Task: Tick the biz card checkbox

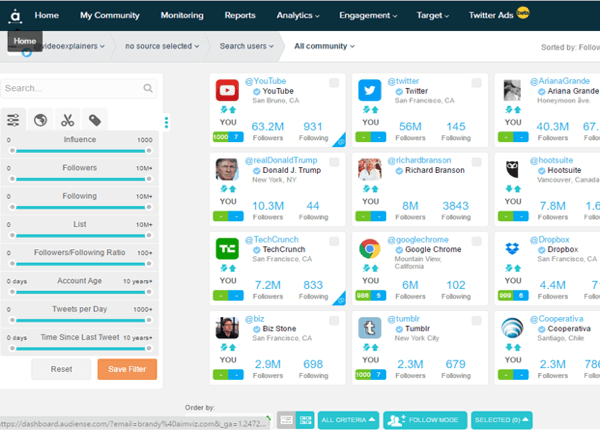Action: pyautogui.click(x=334, y=320)
